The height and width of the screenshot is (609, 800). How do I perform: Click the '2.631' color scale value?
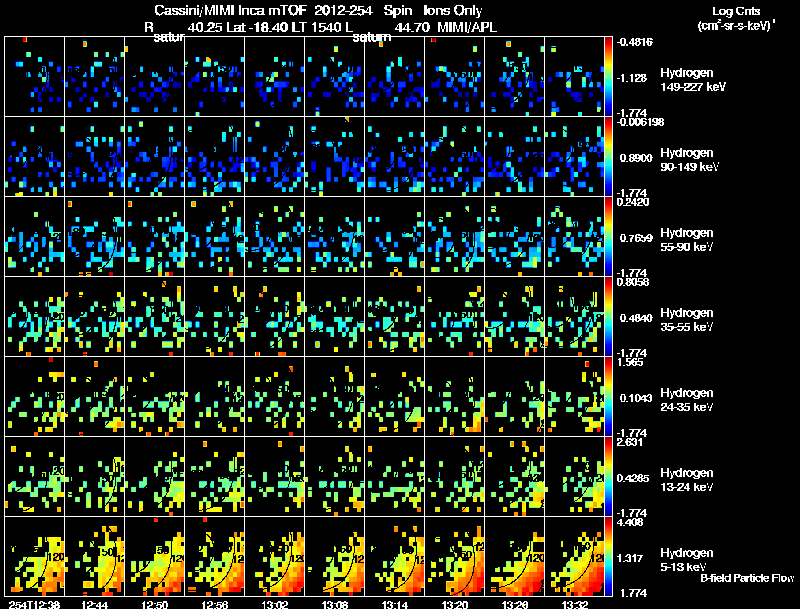(630, 442)
